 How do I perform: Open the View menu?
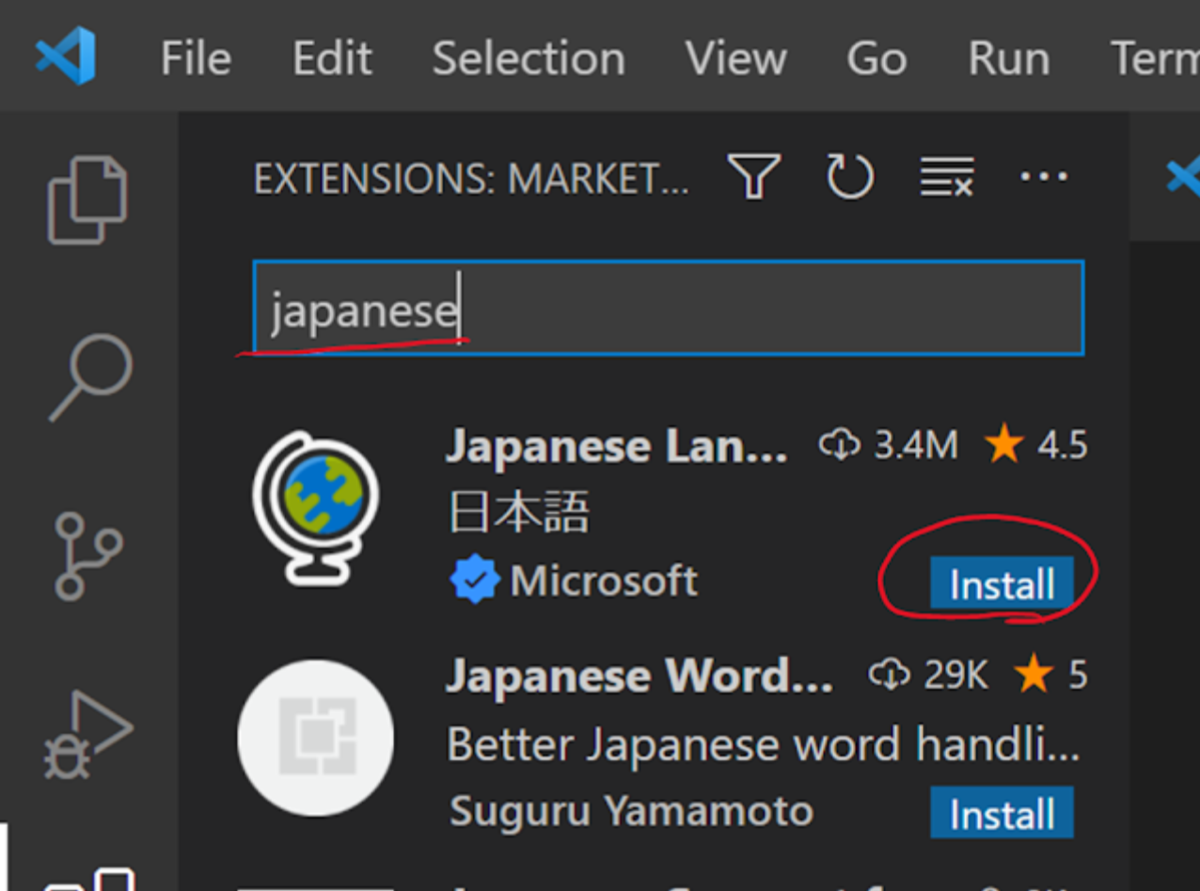pyautogui.click(x=736, y=58)
